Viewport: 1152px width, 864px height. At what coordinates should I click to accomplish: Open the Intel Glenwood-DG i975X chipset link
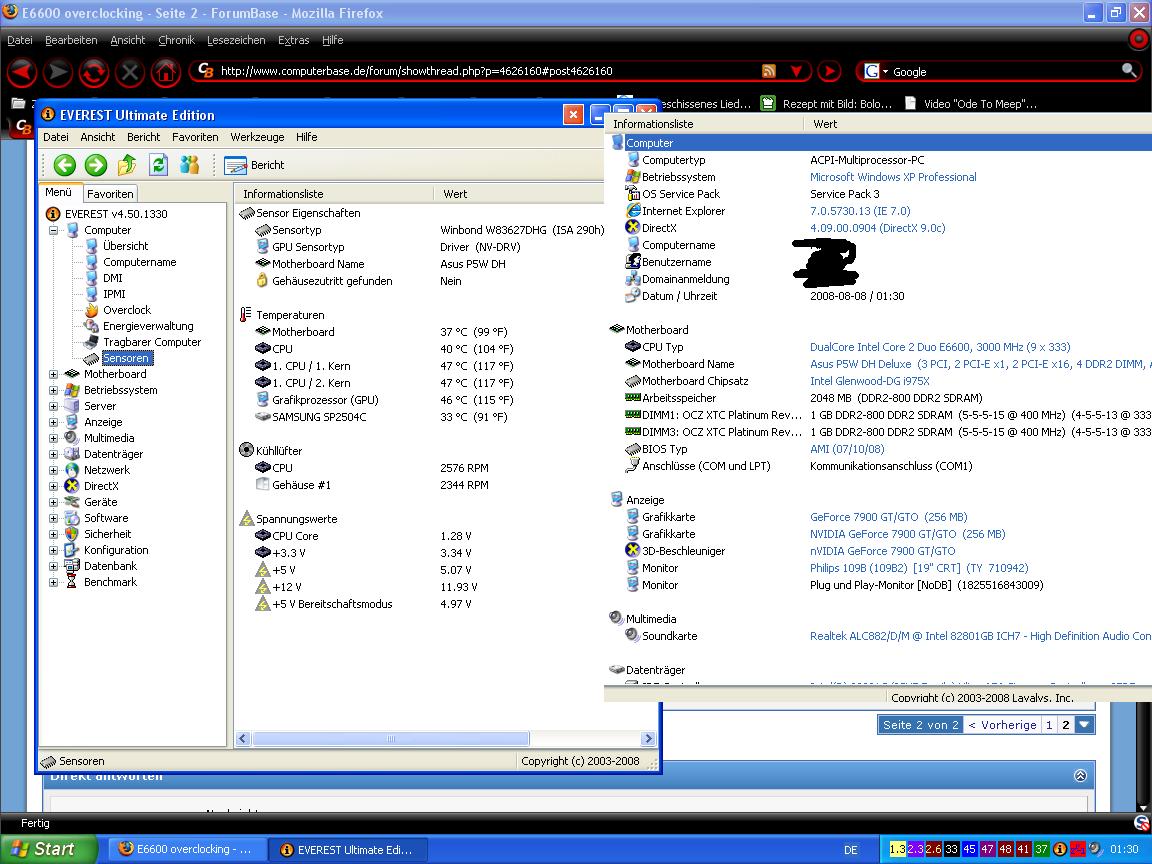pos(869,381)
